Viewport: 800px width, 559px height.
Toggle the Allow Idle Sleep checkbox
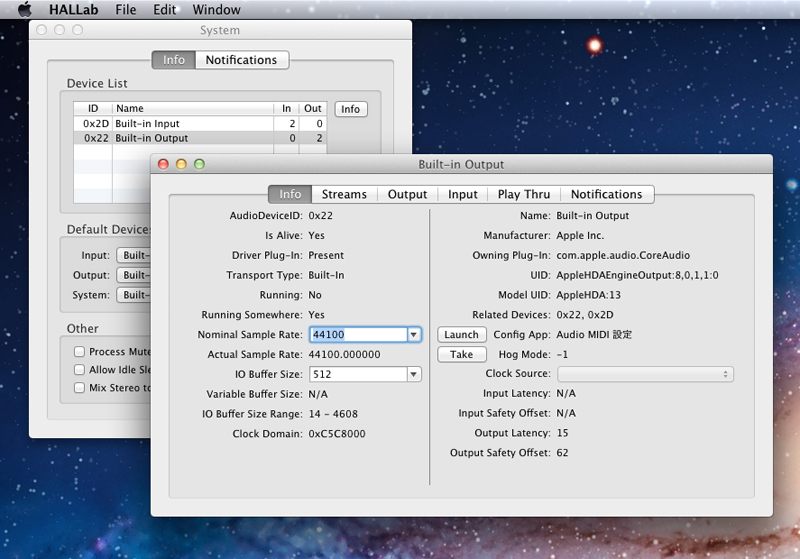pos(79,370)
